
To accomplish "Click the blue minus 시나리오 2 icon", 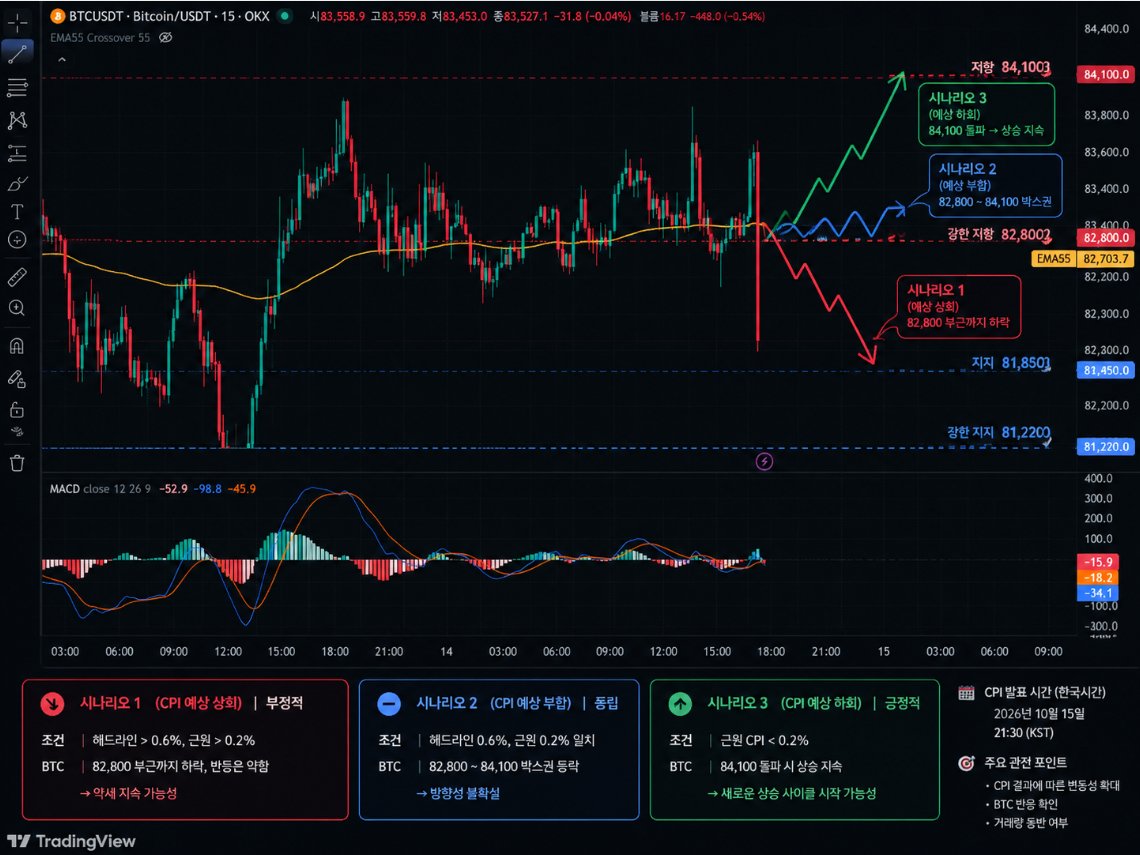I will pyautogui.click(x=389, y=703).
